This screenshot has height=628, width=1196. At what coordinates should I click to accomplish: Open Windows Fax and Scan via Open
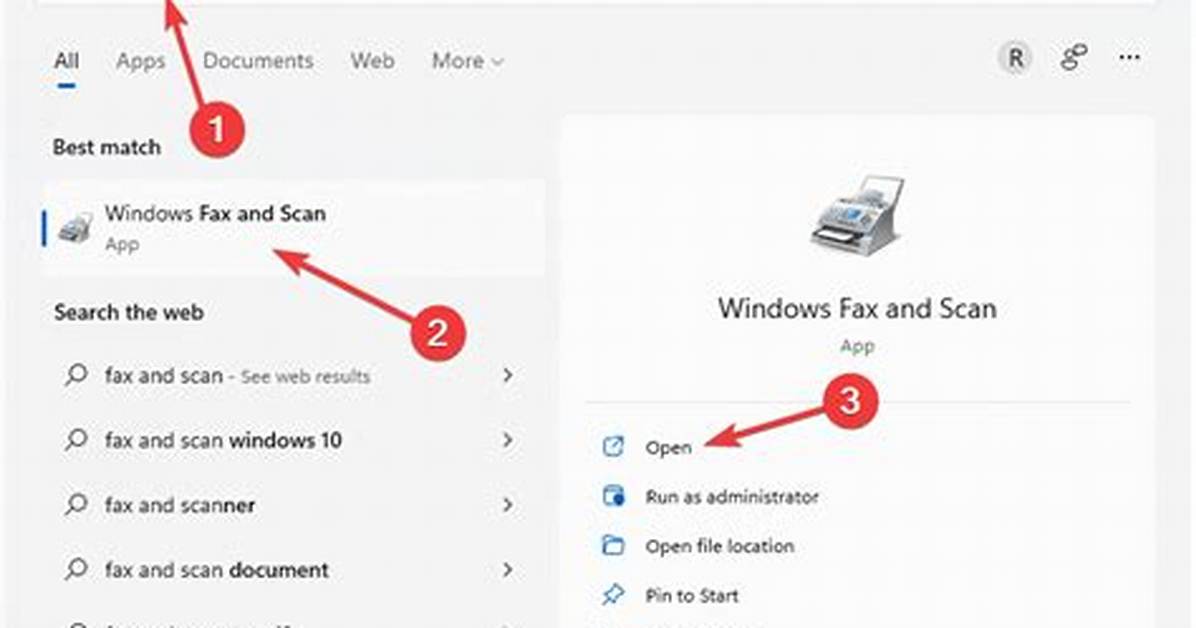pos(667,447)
